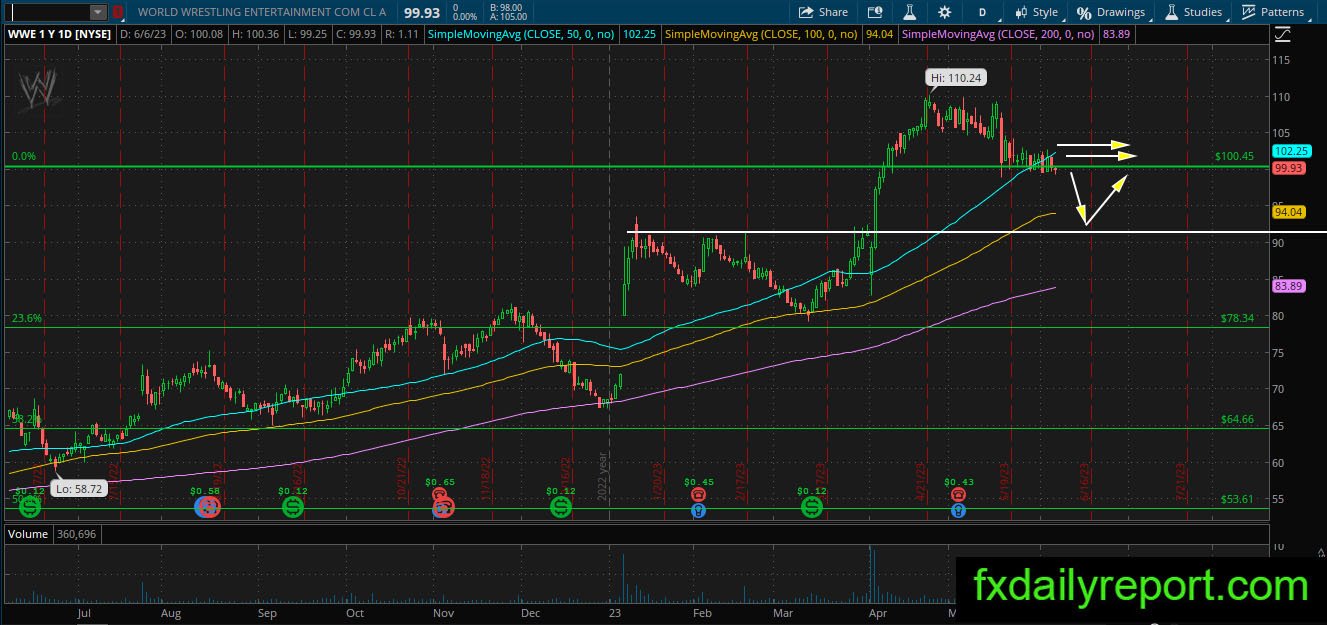Open the Drawings dropdown menu

pos(1111,12)
